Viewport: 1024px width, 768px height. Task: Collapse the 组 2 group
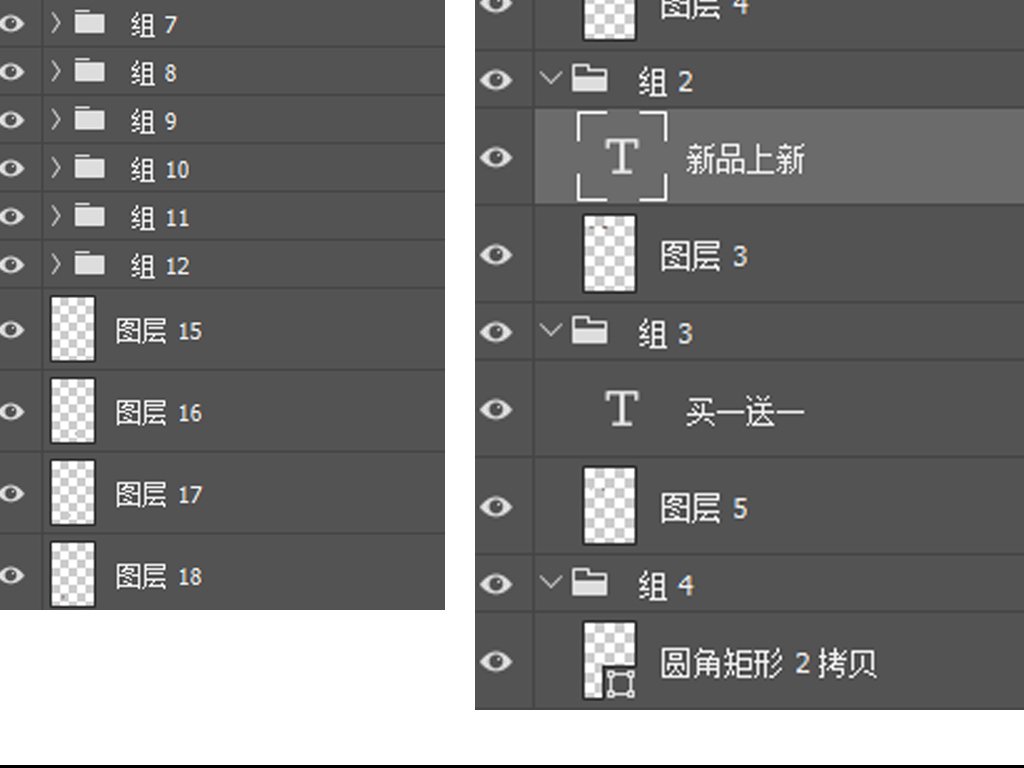(x=550, y=80)
